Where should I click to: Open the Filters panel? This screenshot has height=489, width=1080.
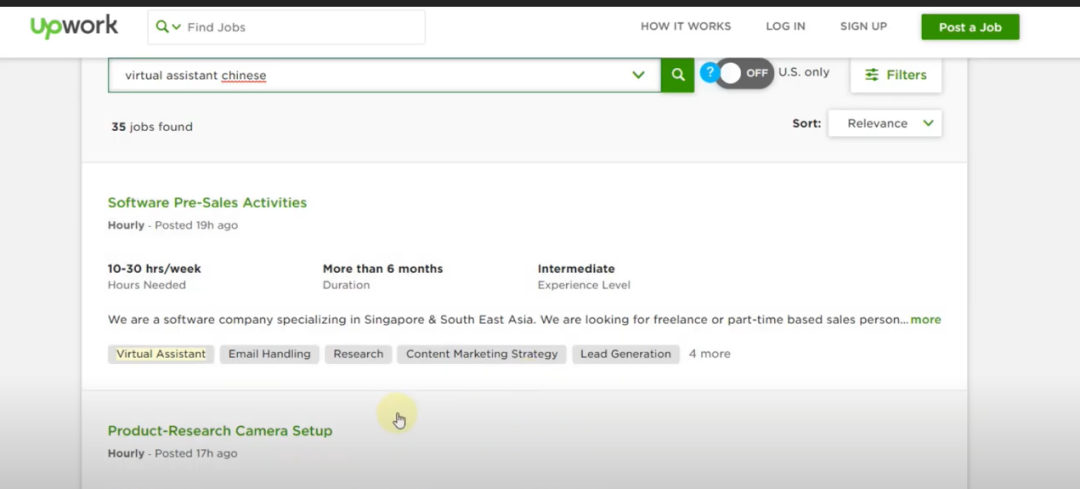point(895,75)
